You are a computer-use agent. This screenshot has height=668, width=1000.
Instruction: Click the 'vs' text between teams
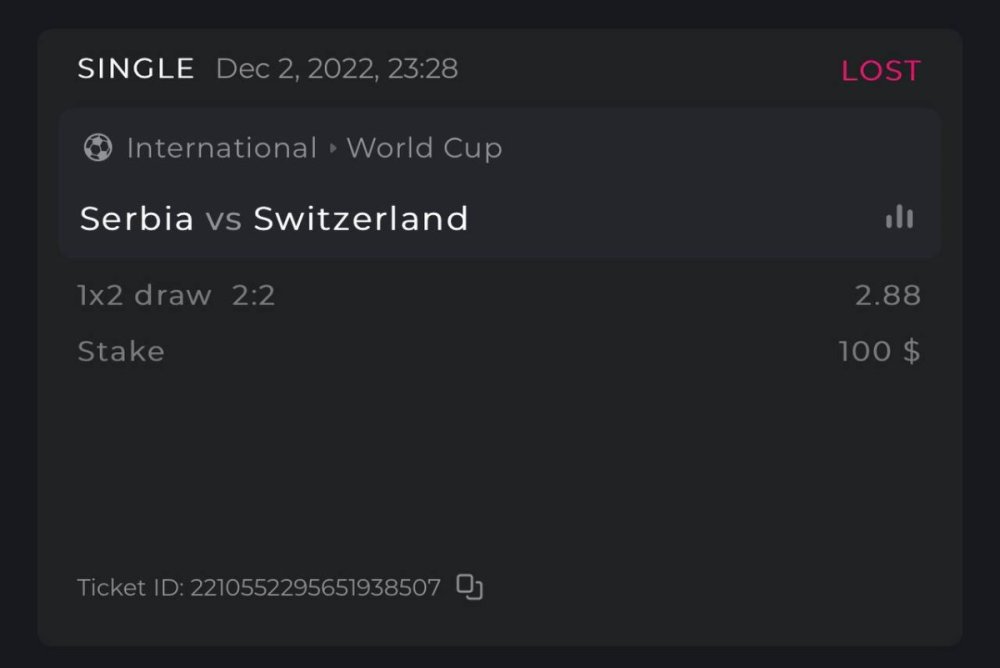[224, 219]
